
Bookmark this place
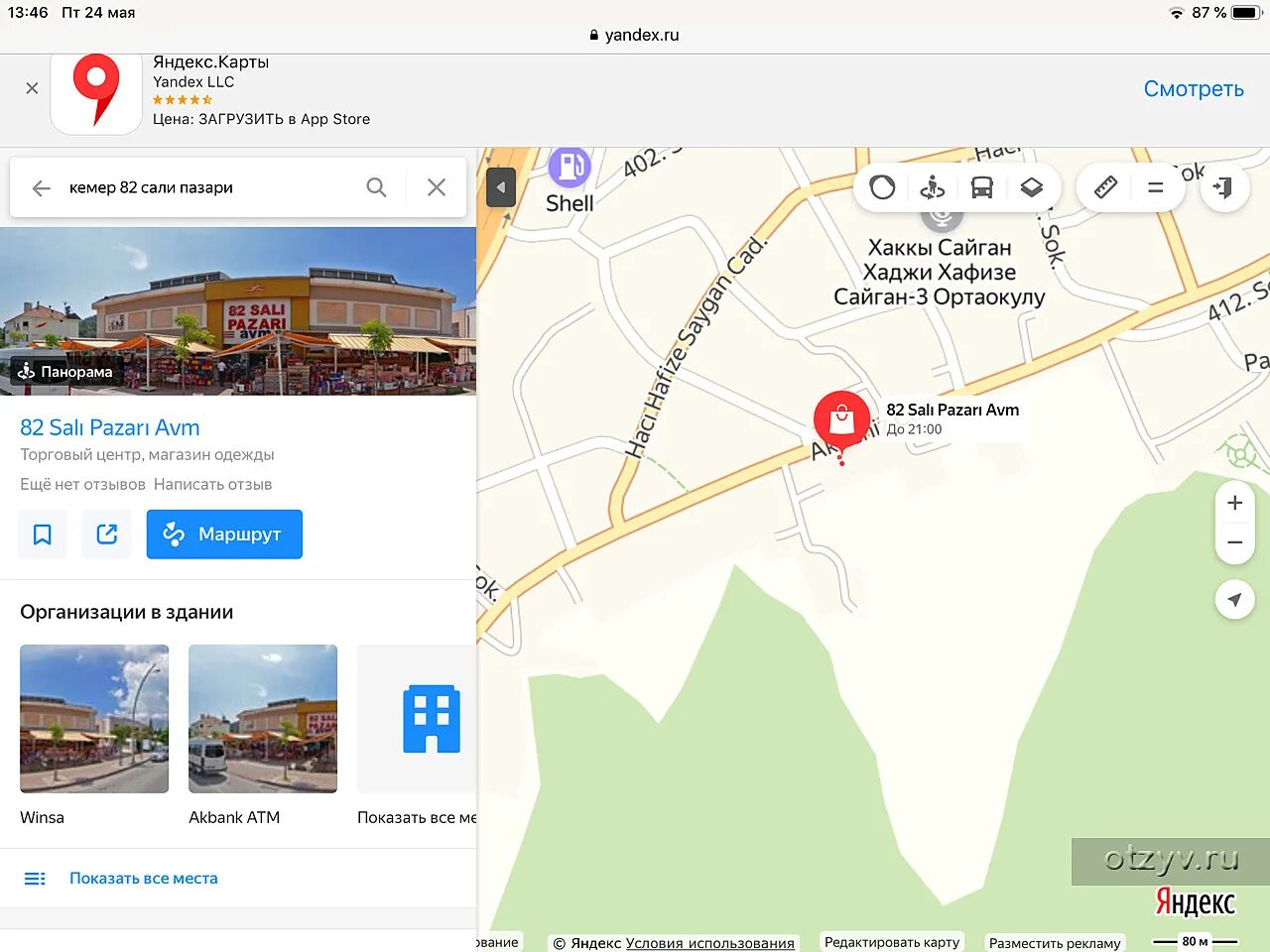click(43, 535)
